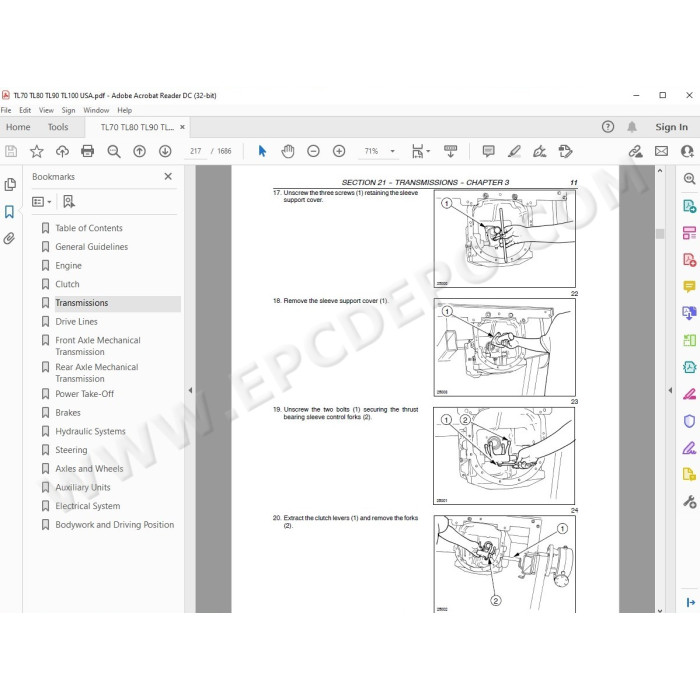Open the Engine bookmark
Screen dimensions: 700x700
point(68,266)
